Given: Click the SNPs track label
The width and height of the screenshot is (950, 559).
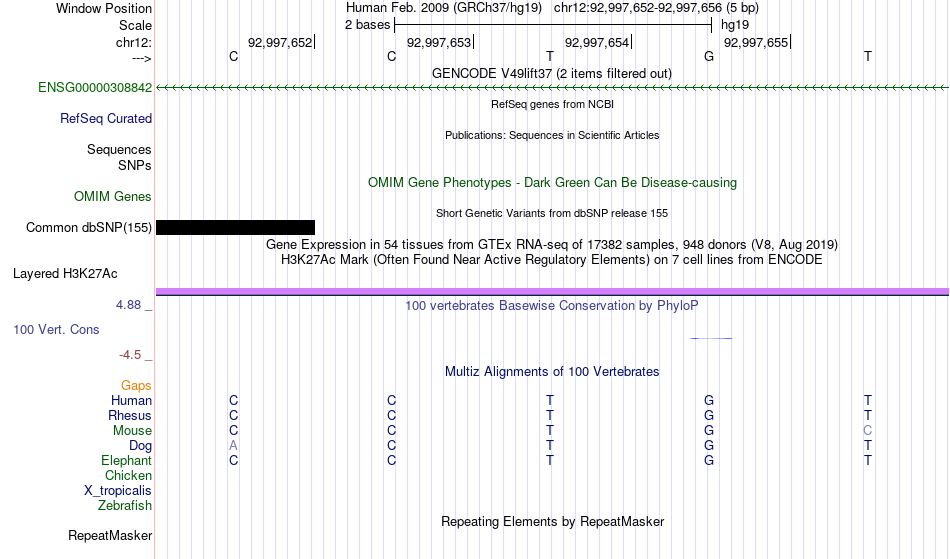Looking at the screenshot, I should (x=135, y=165).
